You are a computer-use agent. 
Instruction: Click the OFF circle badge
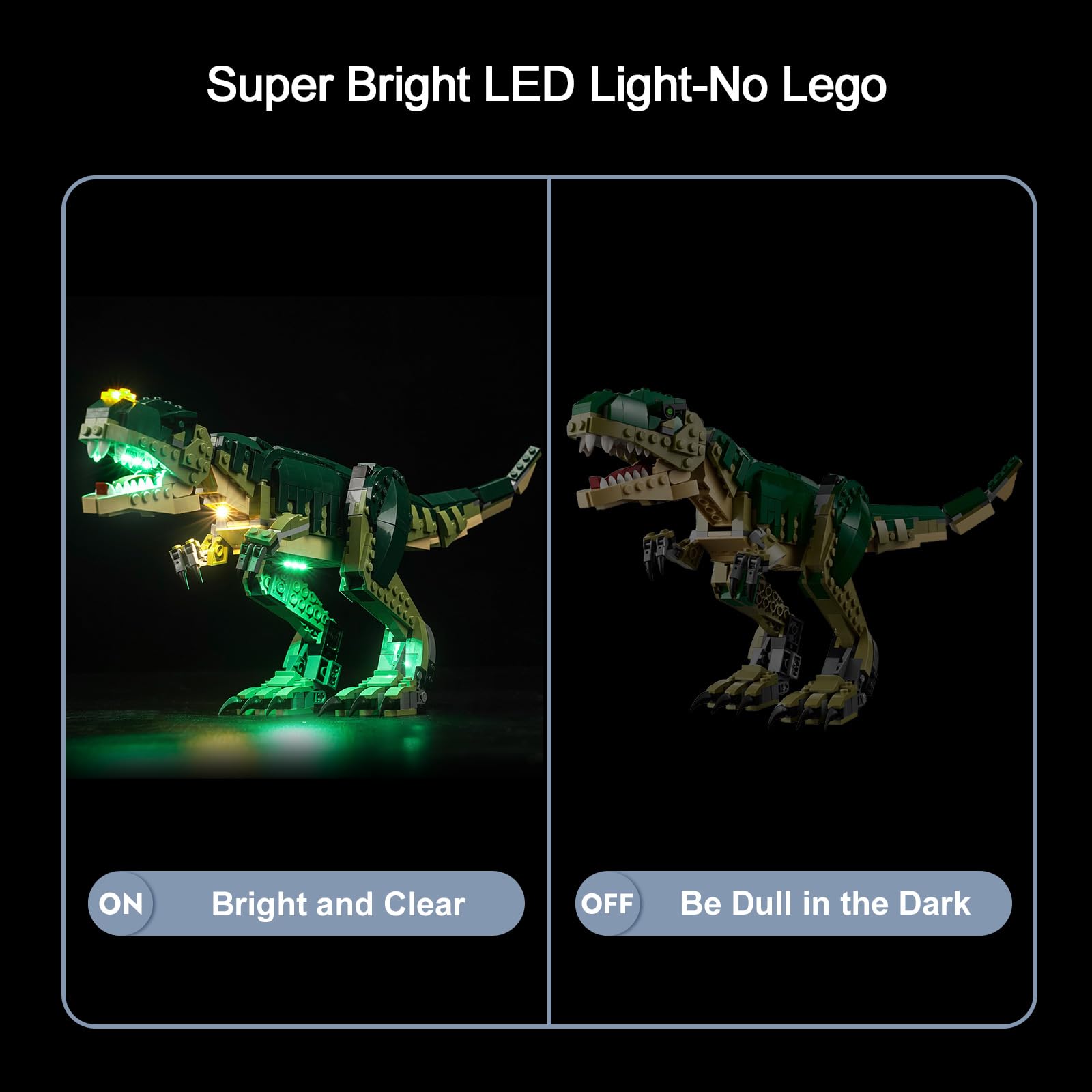[607, 904]
